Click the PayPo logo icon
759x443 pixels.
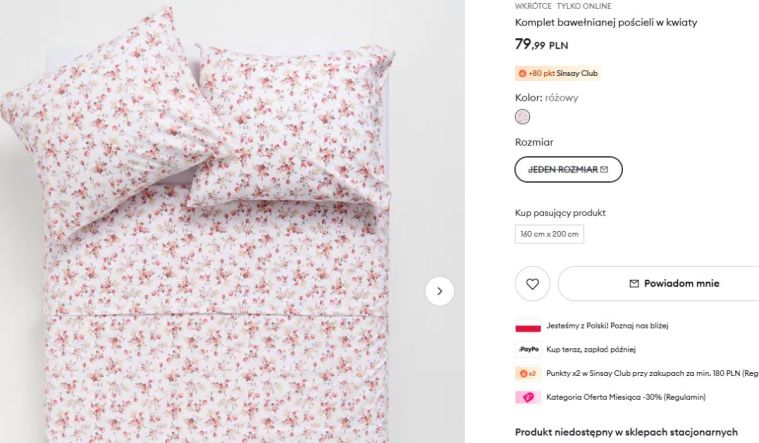[527, 349]
